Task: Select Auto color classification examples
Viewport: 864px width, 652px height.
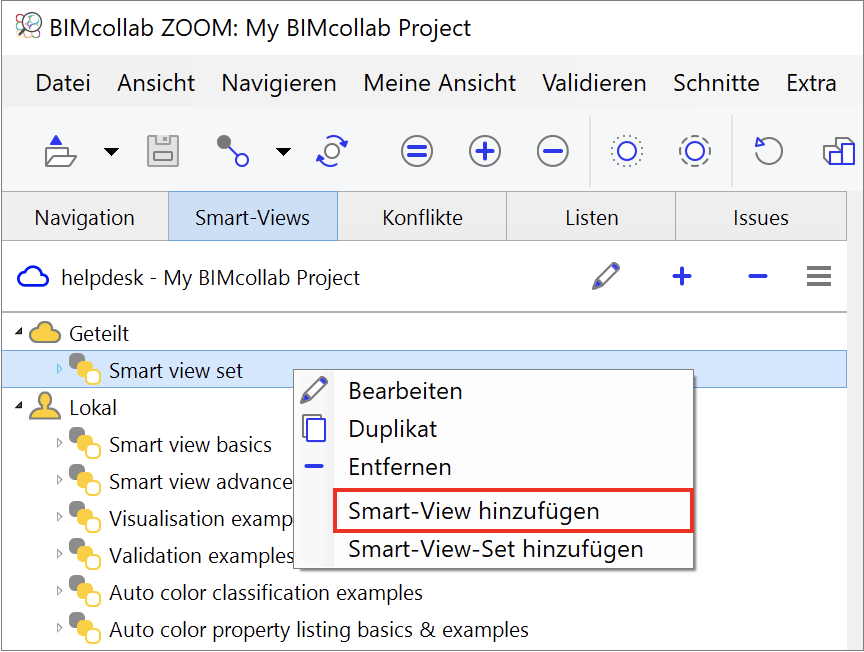Action: pos(266,592)
